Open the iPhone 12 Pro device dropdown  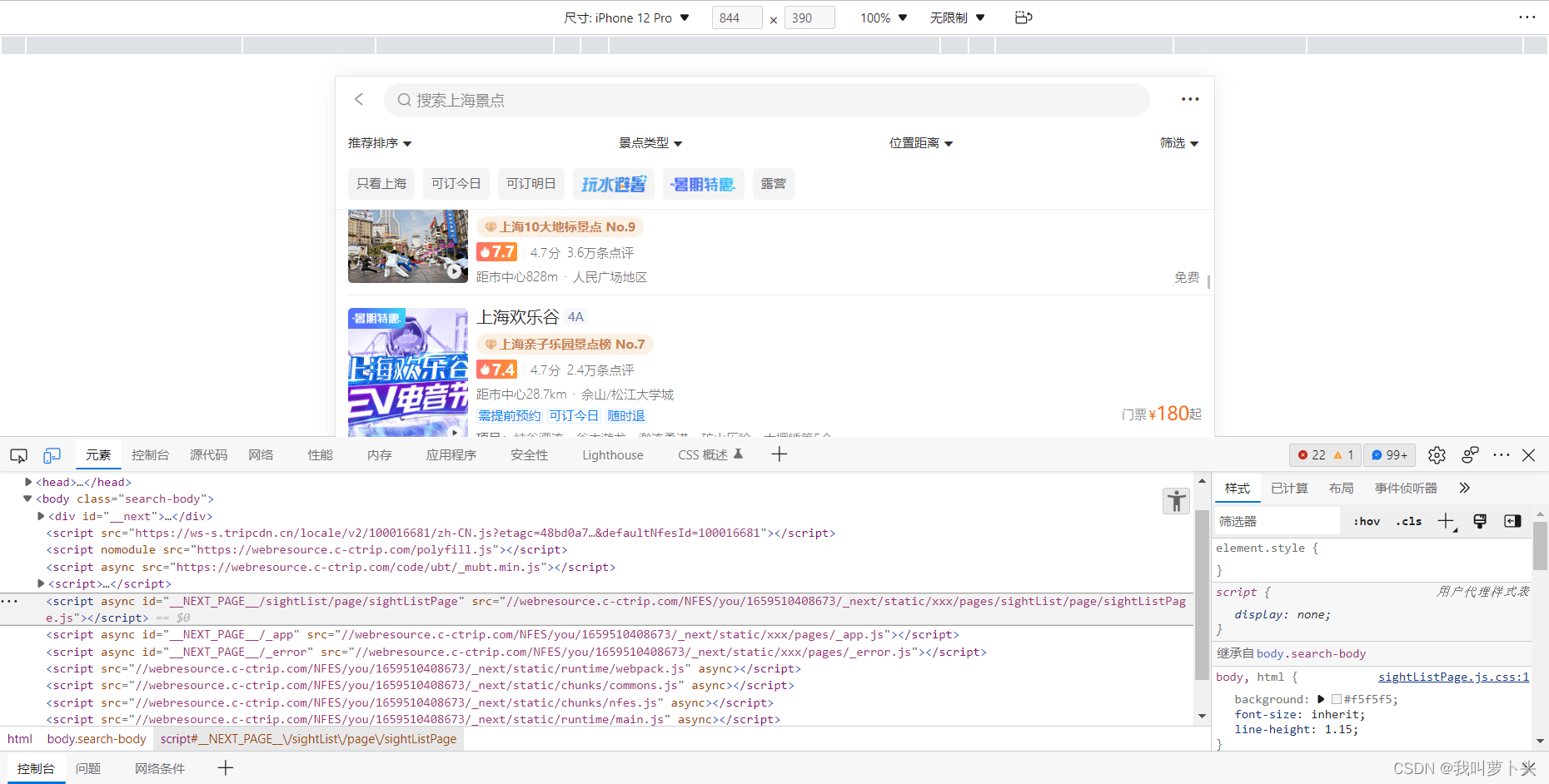click(626, 17)
